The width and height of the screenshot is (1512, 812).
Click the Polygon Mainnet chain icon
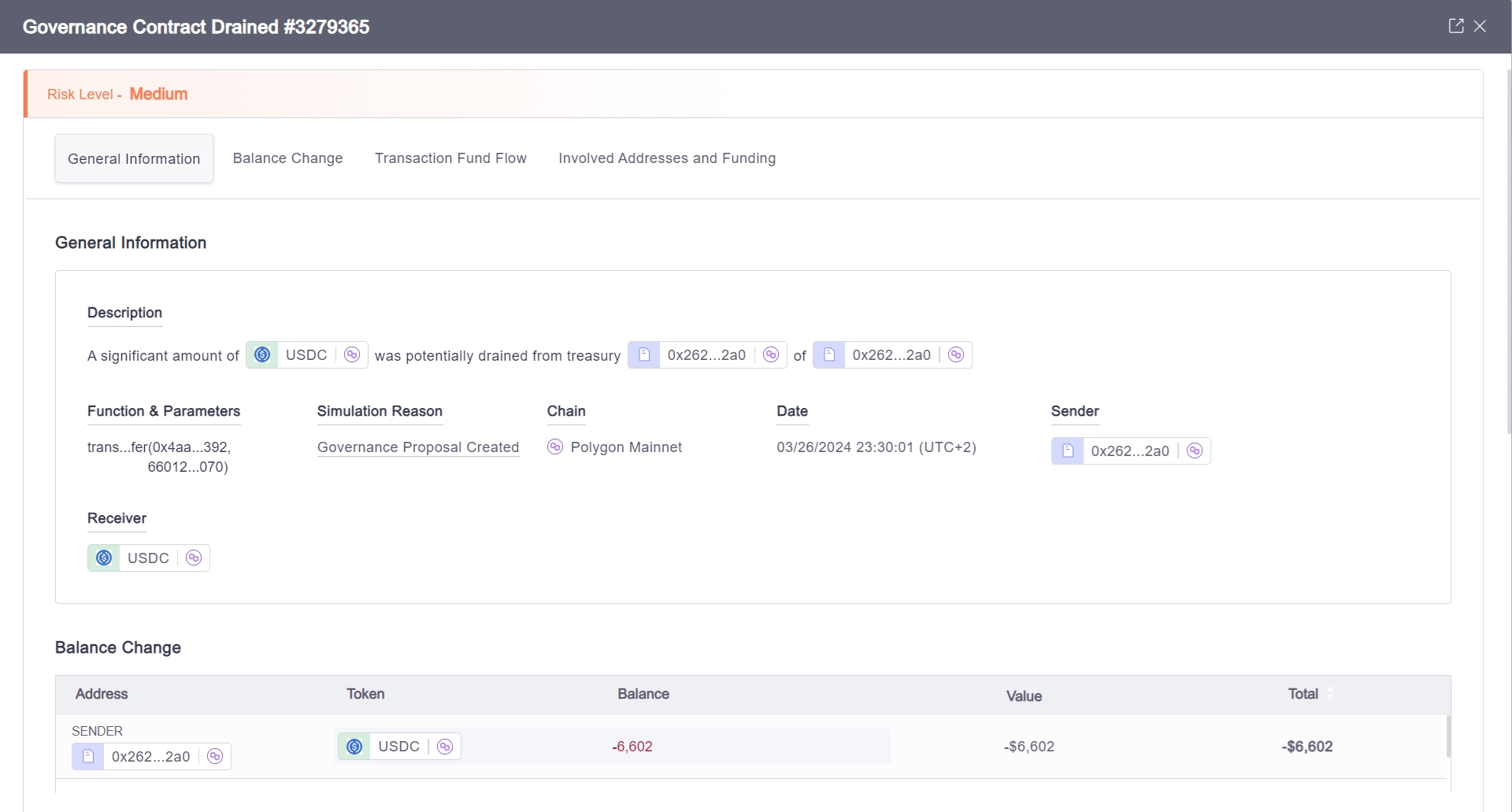[555, 447]
